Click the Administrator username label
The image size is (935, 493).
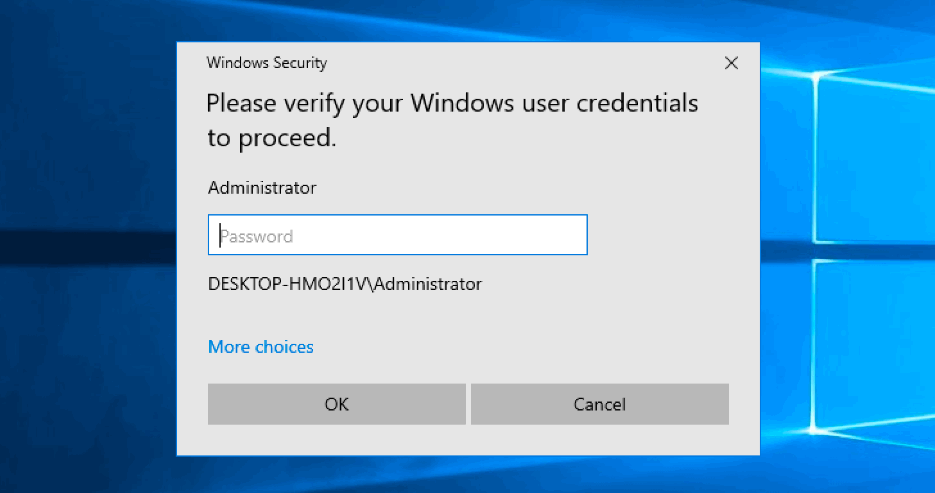click(x=262, y=188)
